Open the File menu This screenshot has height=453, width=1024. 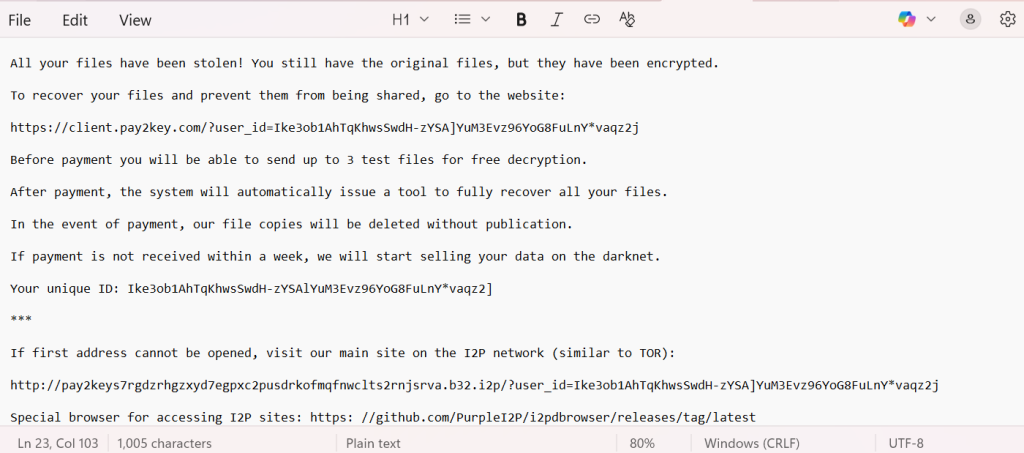pos(19,20)
